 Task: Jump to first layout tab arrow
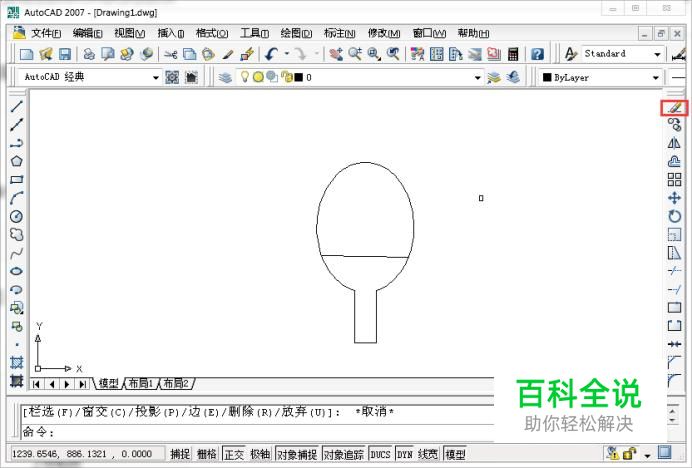pos(36,384)
